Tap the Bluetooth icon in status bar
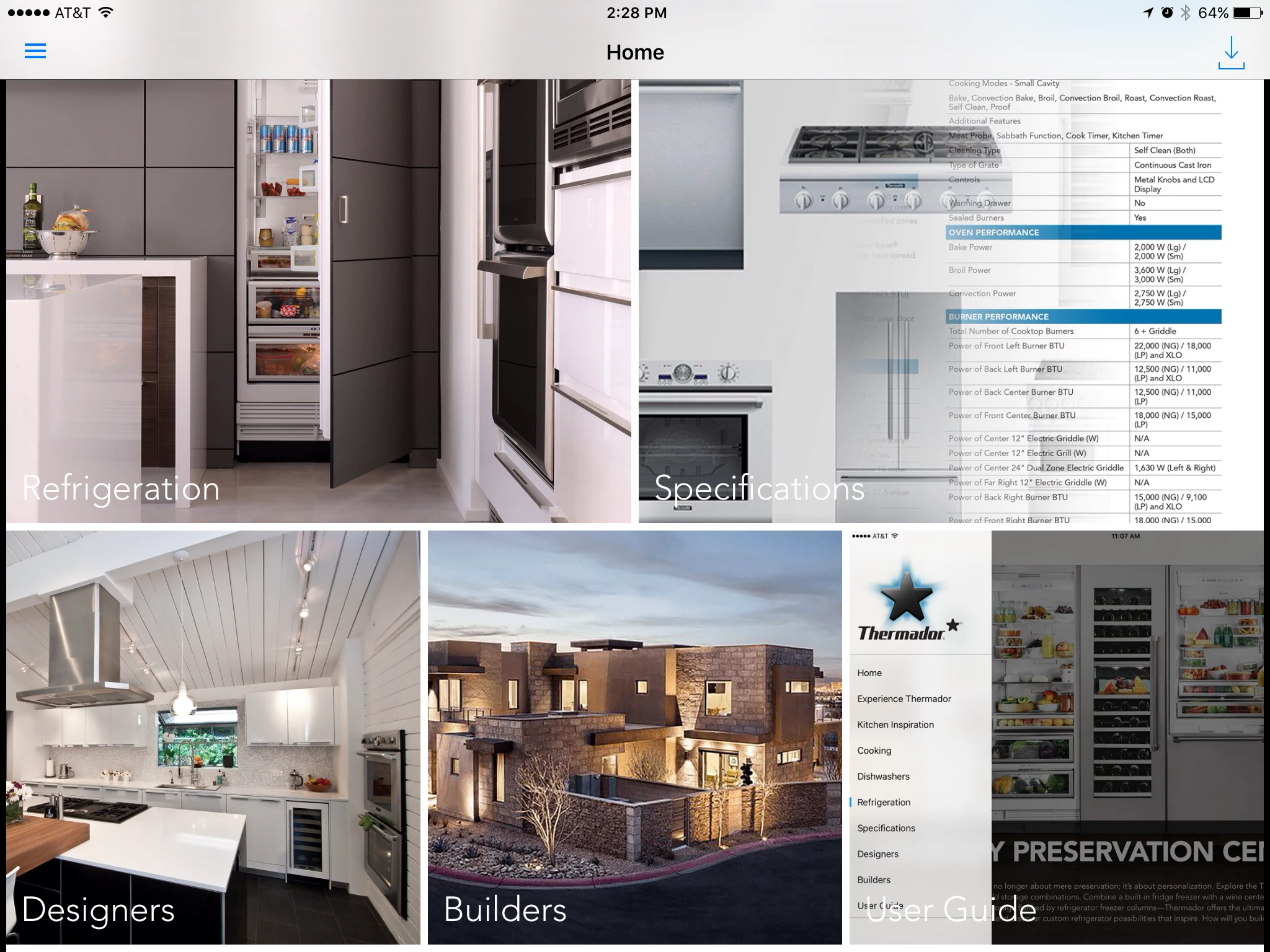 [1185, 12]
